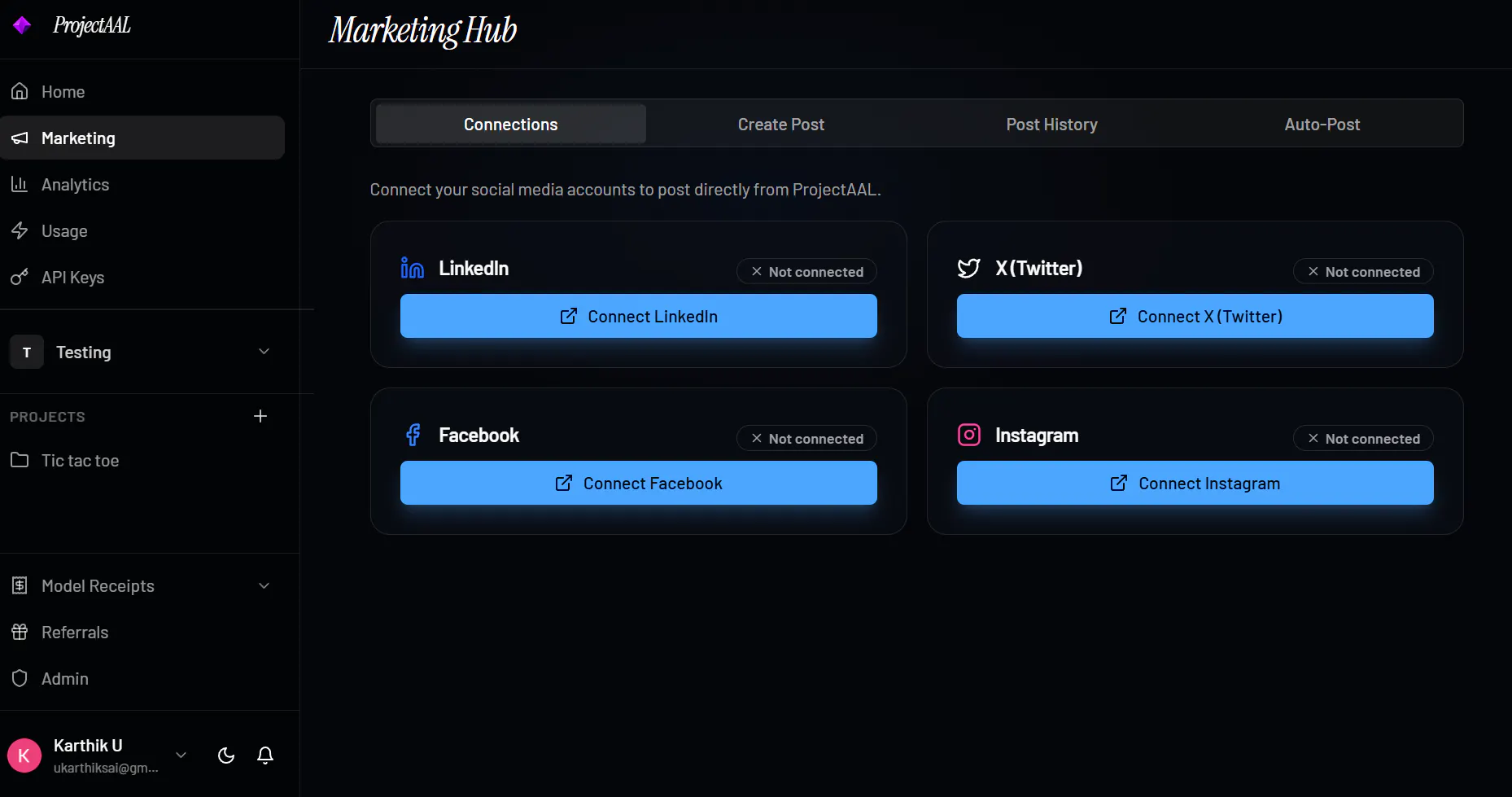1512x797 pixels.
Task: Click the Karthik U profile avatar
Action: pos(24,755)
